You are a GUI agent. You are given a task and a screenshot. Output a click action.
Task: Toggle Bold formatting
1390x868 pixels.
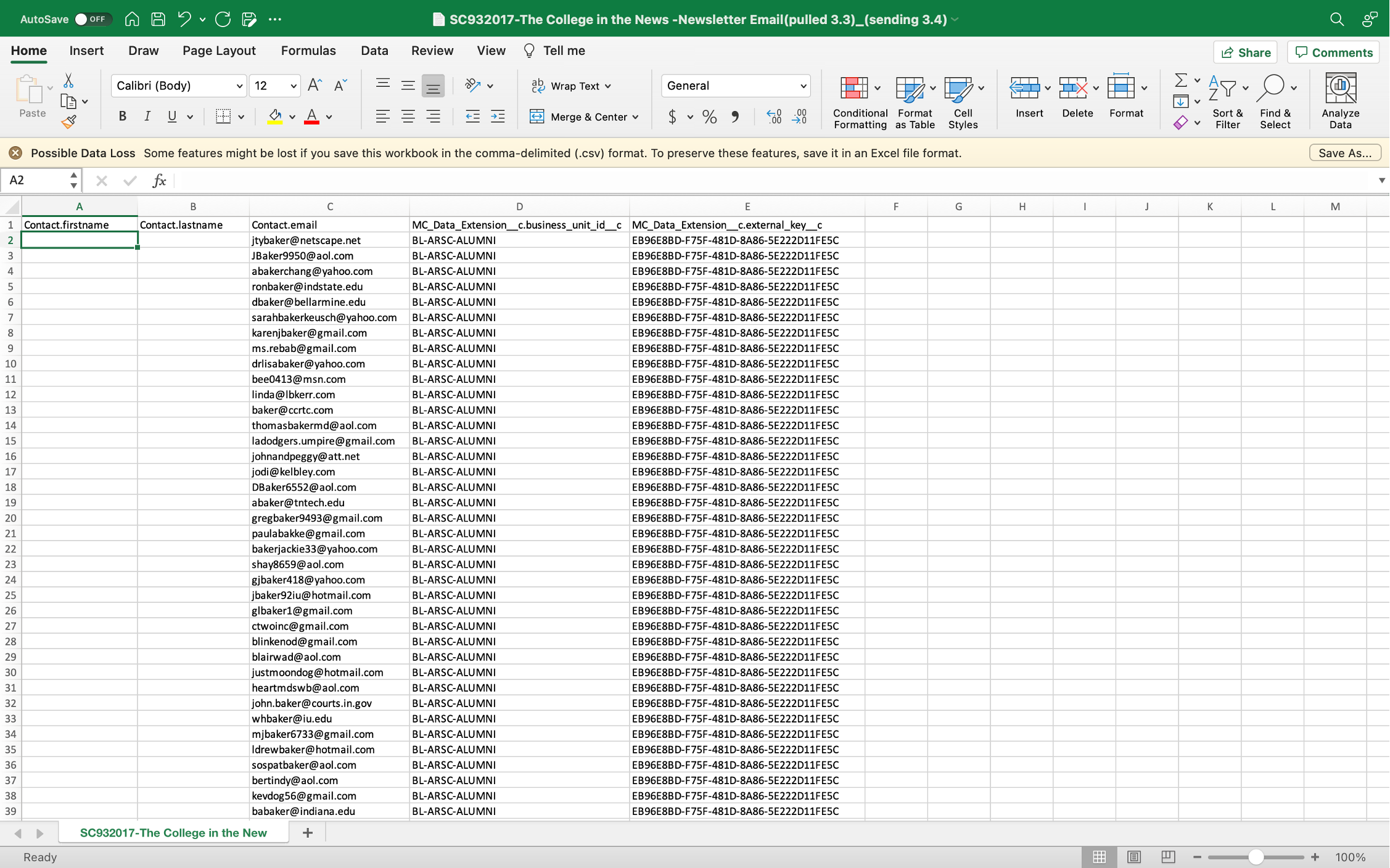pos(122,117)
